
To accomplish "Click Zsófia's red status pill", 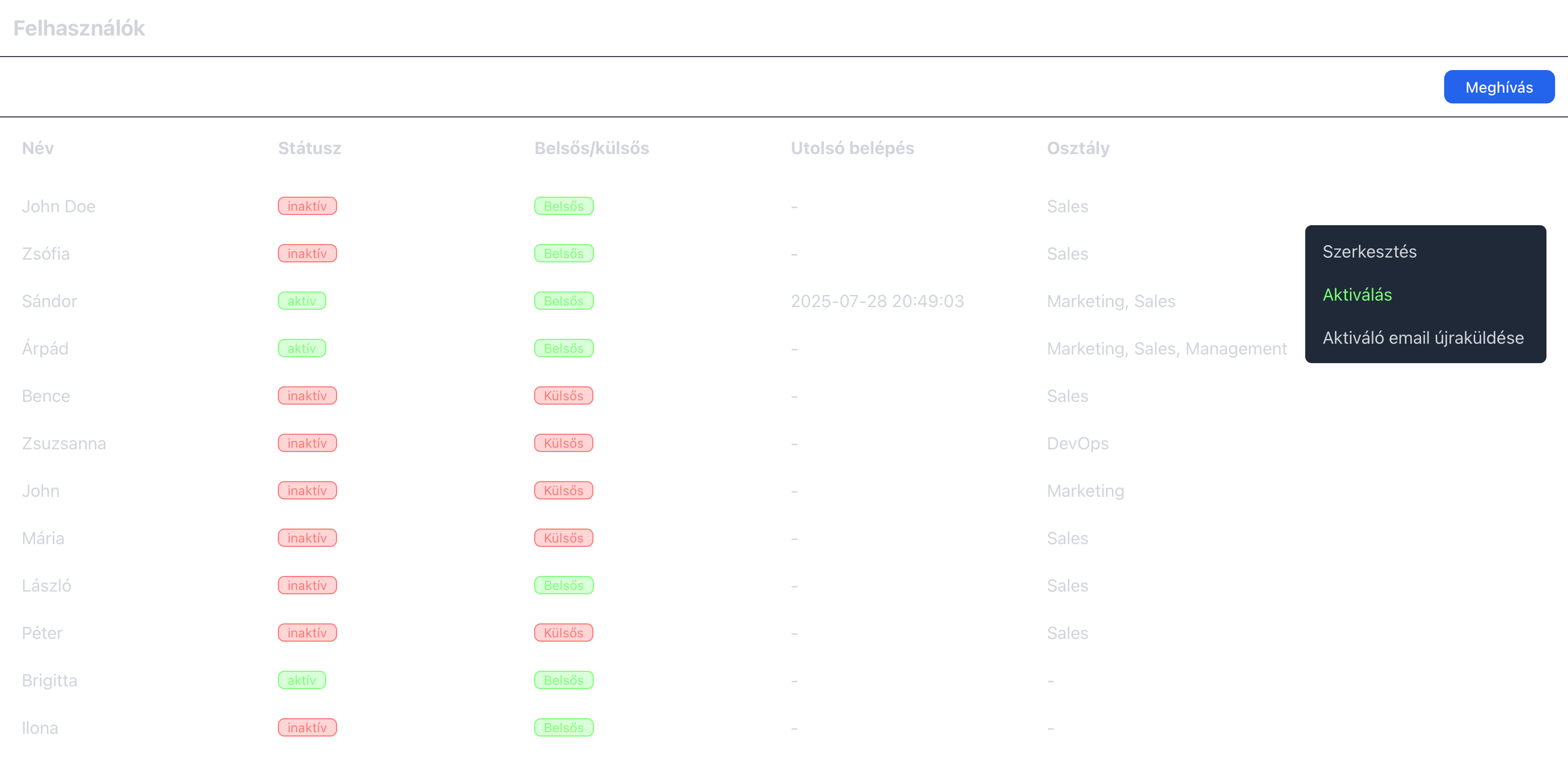I will pyautogui.click(x=307, y=253).
